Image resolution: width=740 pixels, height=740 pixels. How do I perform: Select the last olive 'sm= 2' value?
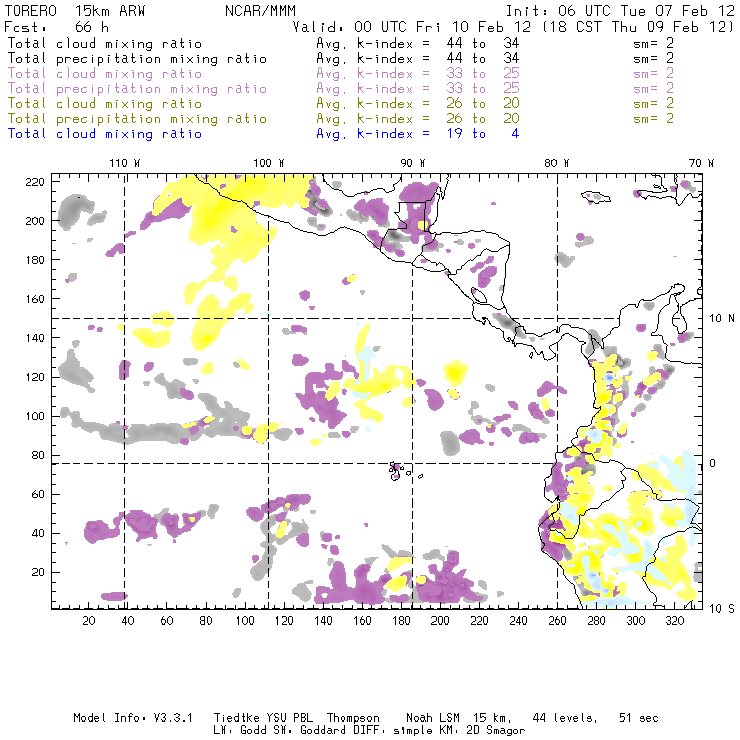pyautogui.click(x=654, y=119)
